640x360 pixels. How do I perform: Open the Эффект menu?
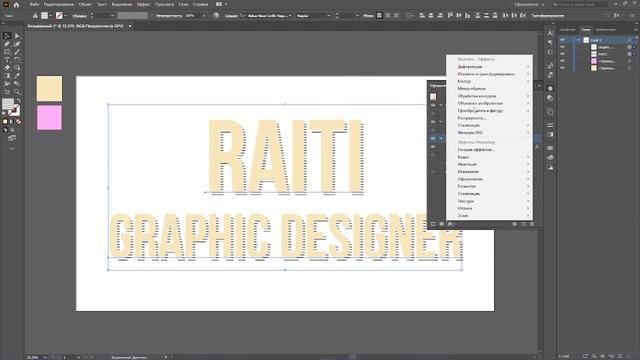coord(143,4)
